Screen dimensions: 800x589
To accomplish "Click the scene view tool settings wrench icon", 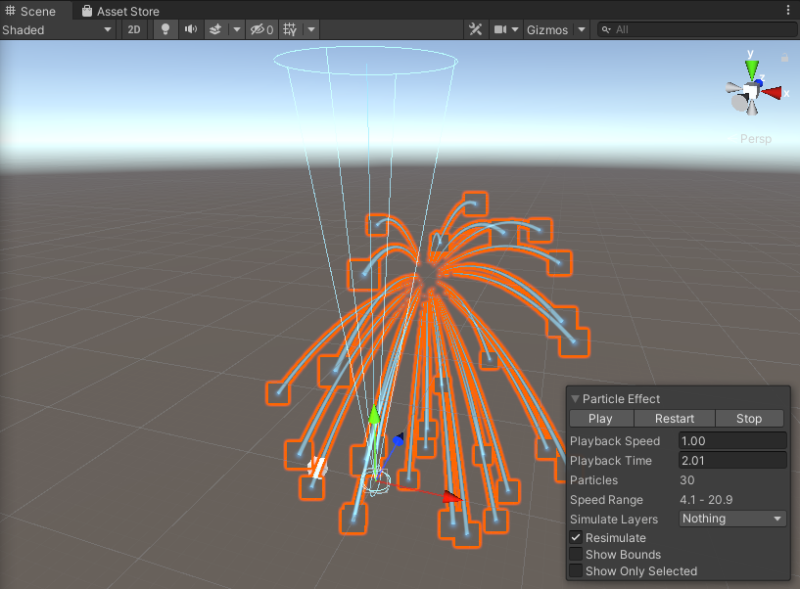I will point(475,29).
